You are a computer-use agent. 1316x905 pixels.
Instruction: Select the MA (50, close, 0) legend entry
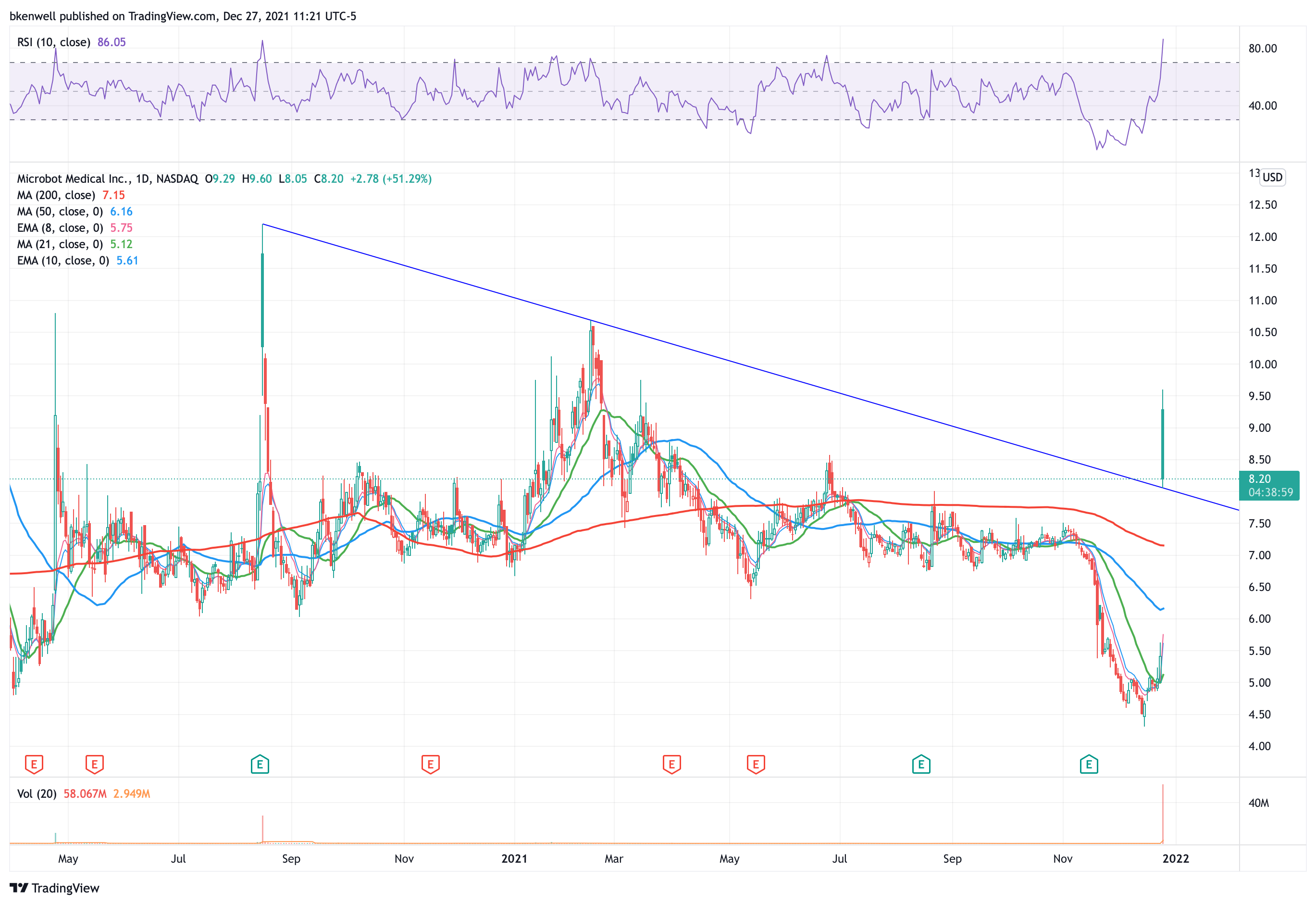click(x=60, y=212)
